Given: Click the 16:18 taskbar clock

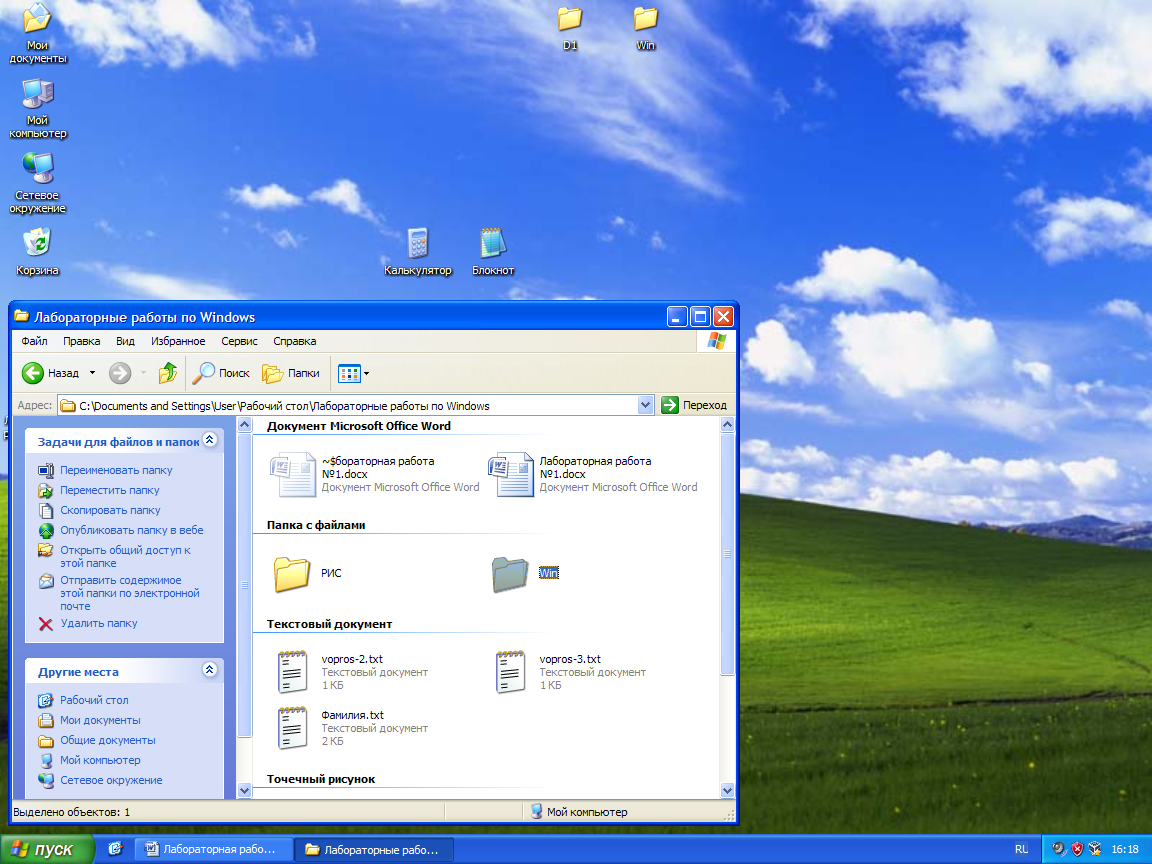Looking at the screenshot, I should click(1125, 849).
